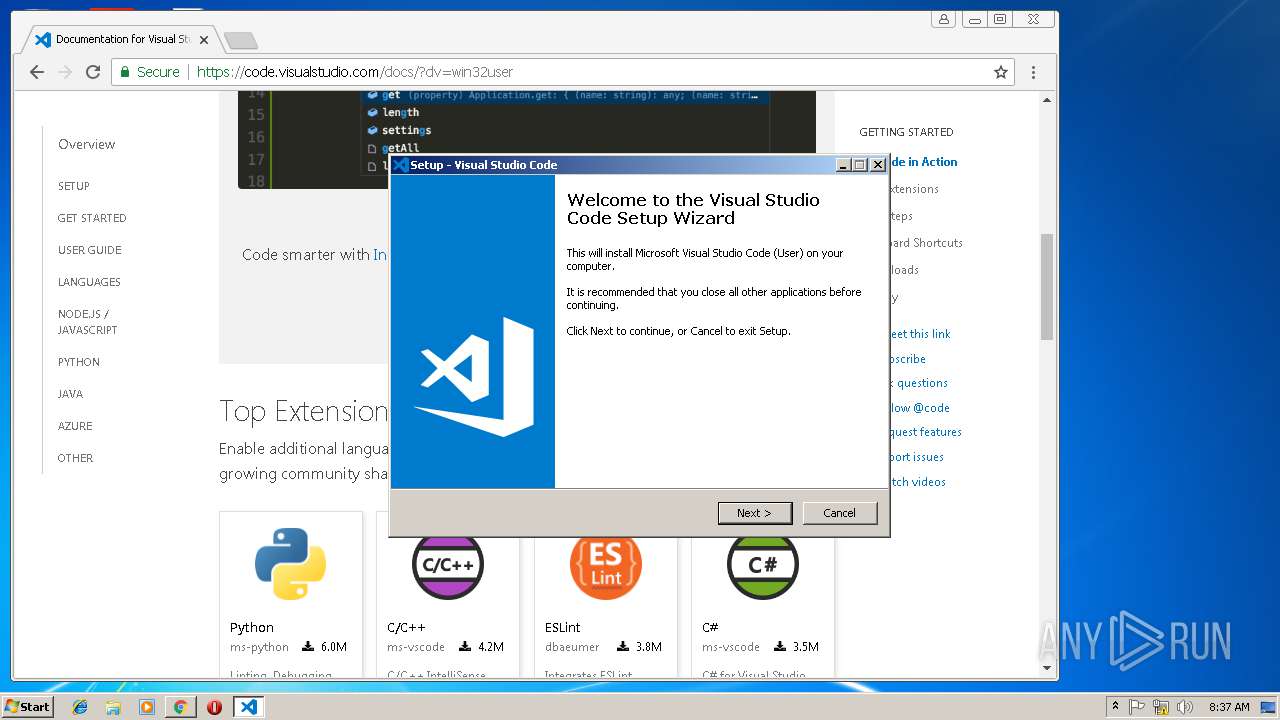Switch to Chrome in the taskbar
This screenshot has height=720, width=1280.
click(180, 707)
